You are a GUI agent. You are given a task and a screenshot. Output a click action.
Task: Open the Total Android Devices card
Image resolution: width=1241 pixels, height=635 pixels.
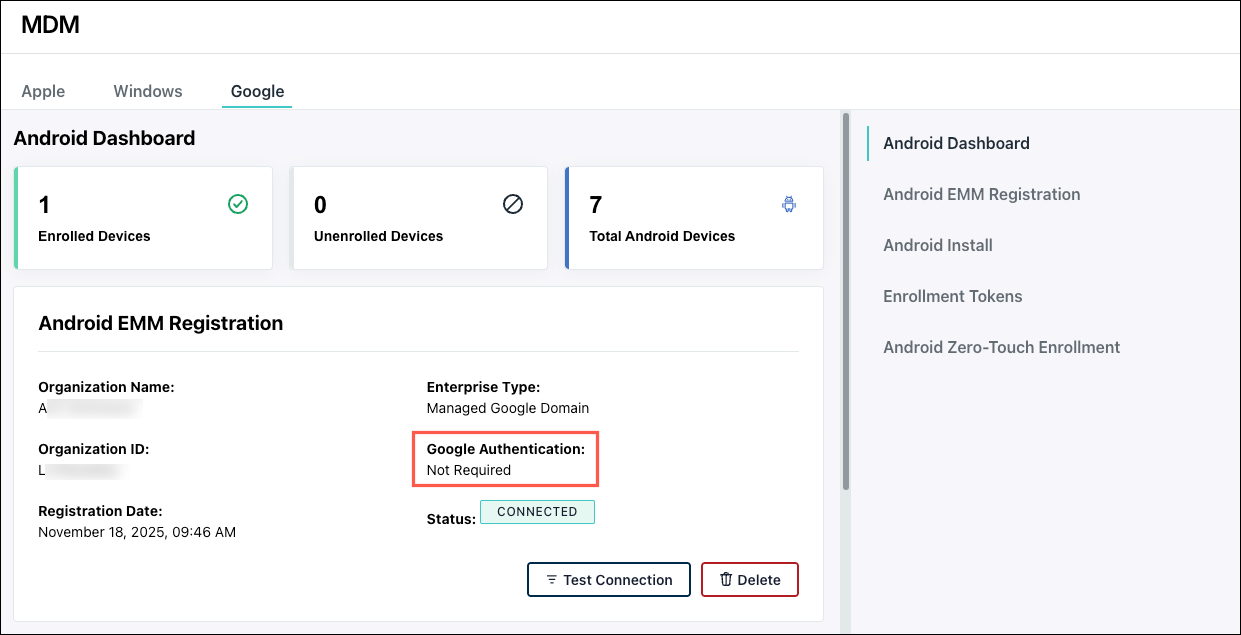pyautogui.click(x=694, y=218)
